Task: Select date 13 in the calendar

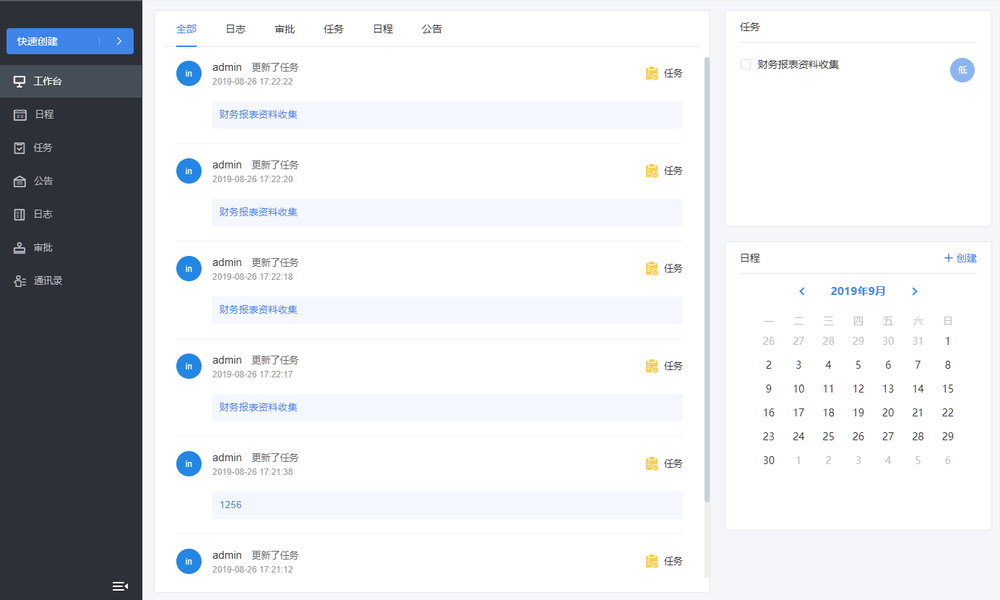Action: coord(888,389)
